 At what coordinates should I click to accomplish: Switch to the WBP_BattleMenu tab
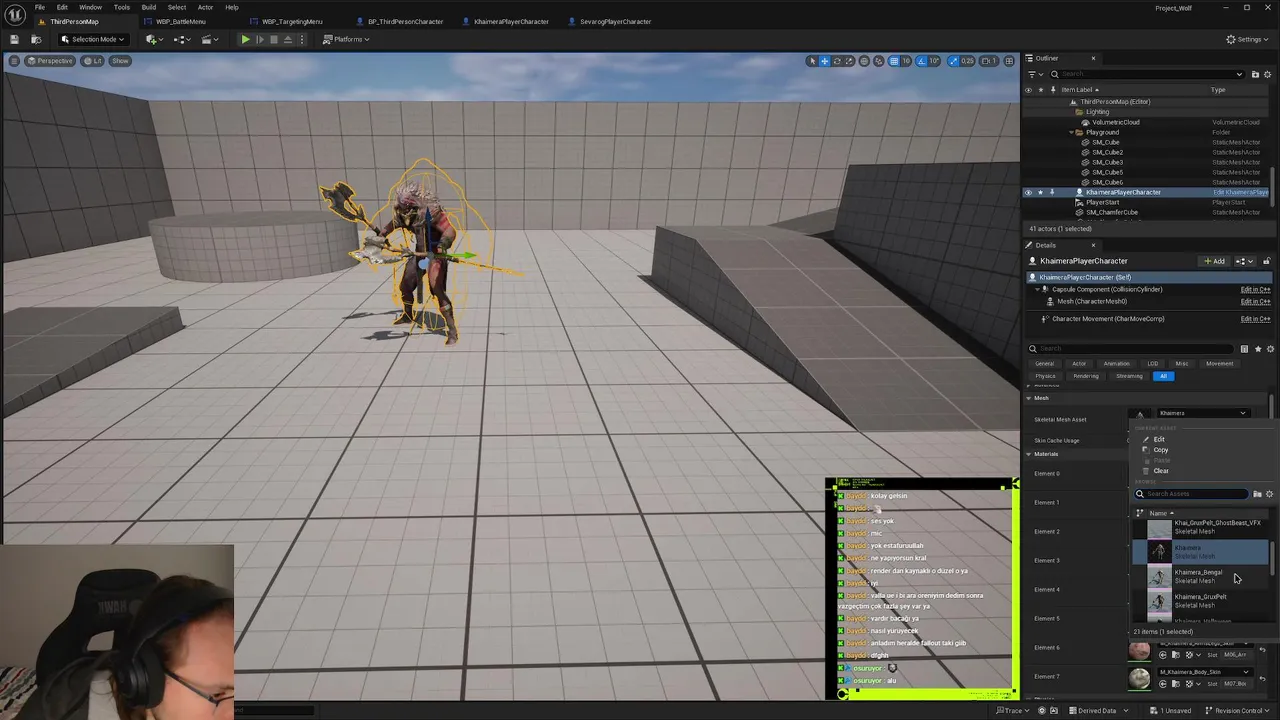[x=181, y=21]
